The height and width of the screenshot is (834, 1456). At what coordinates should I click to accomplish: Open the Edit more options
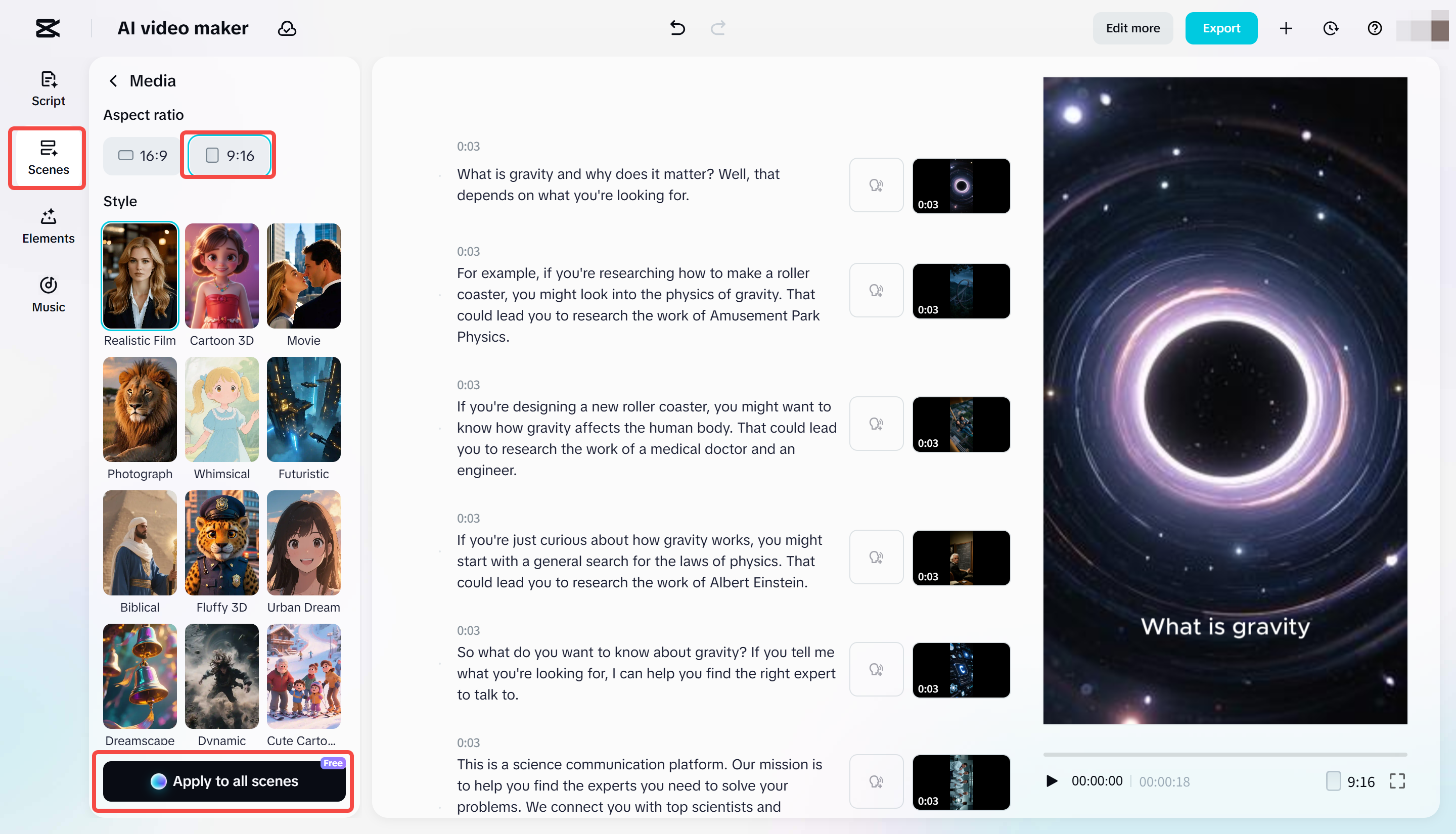point(1132,28)
